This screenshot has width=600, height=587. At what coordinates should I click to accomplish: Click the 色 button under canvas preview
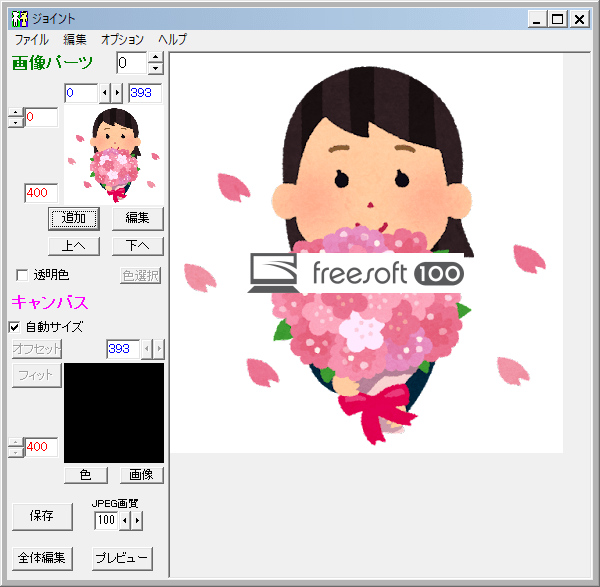click(86, 475)
